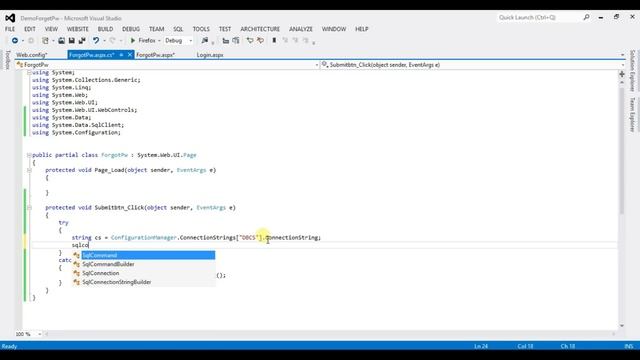Expand the Submitbtn_Click member dropdown
Screen dimensions: 640x360
[x=623, y=65]
